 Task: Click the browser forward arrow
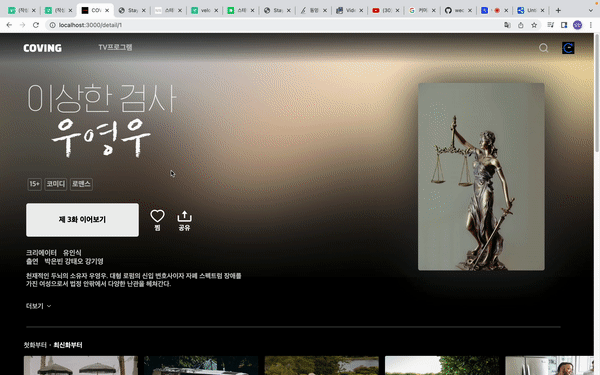click(23, 25)
